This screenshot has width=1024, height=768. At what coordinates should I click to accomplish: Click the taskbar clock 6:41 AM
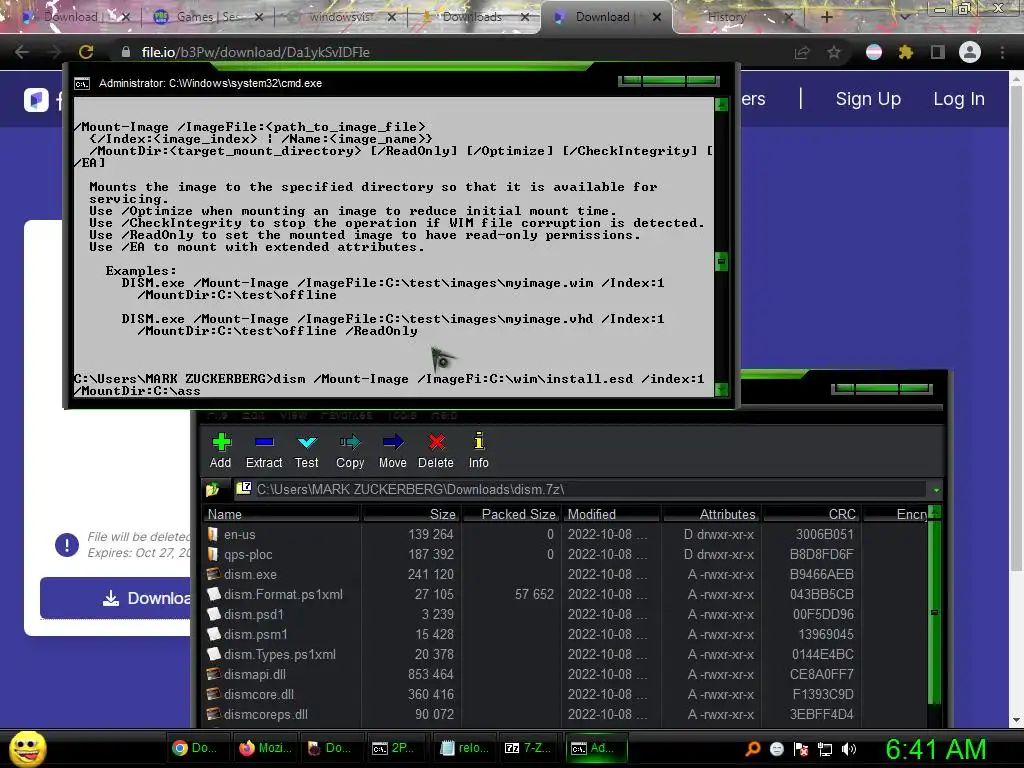pyautogui.click(x=936, y=750)
